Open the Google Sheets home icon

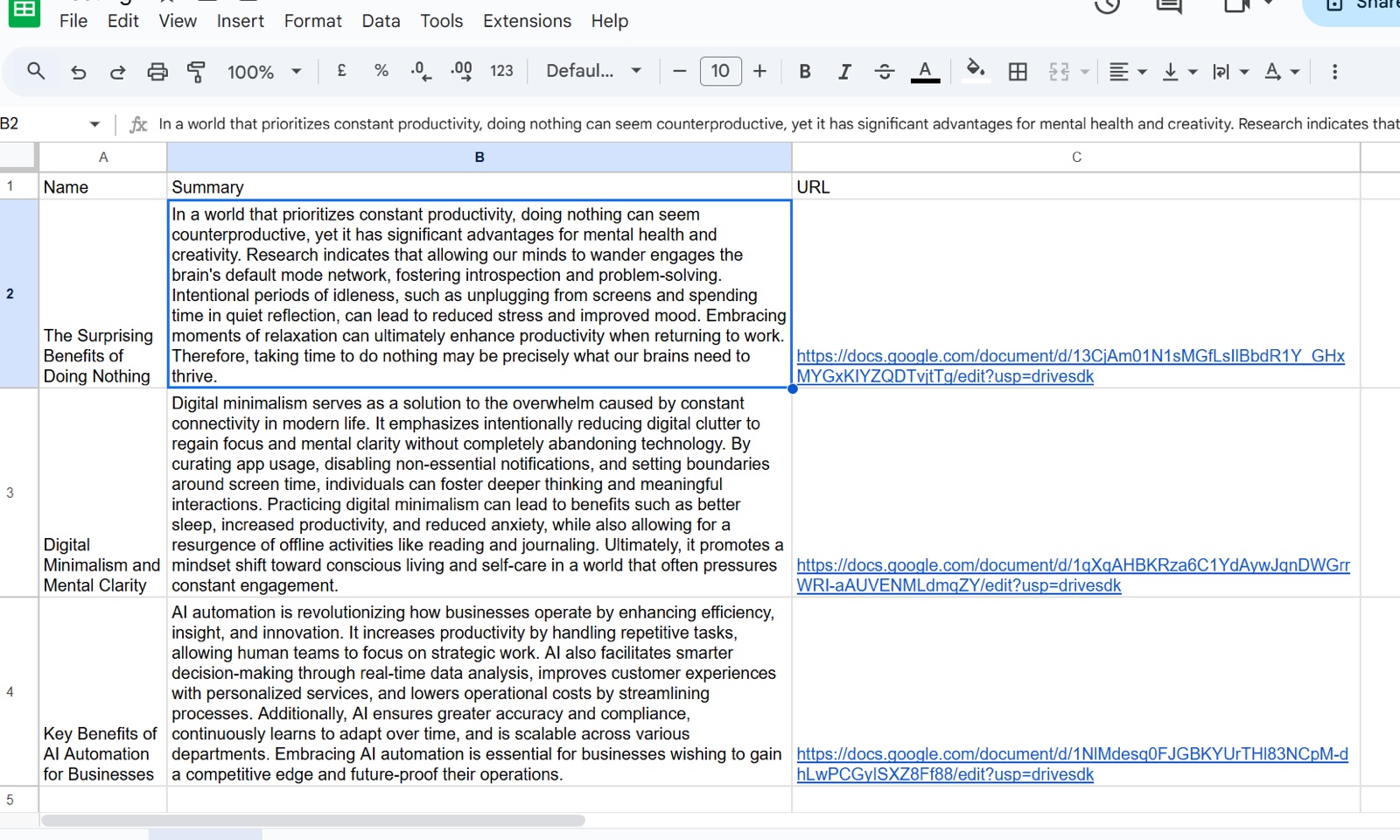click(24, 11)
